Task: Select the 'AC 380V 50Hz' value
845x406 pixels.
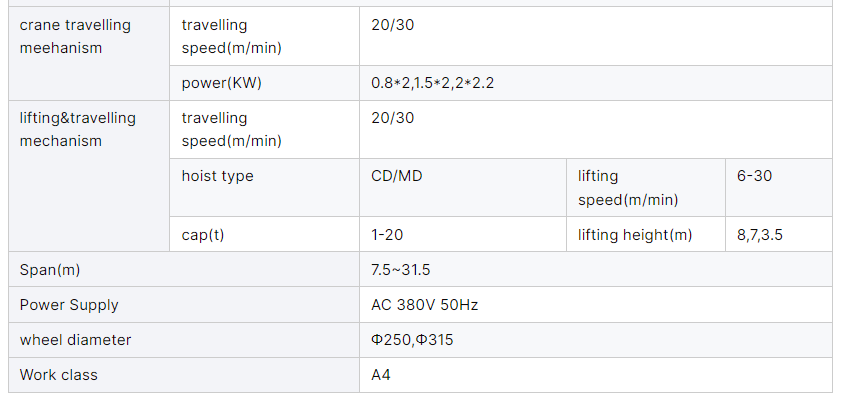Action: [x=417, y=305]
